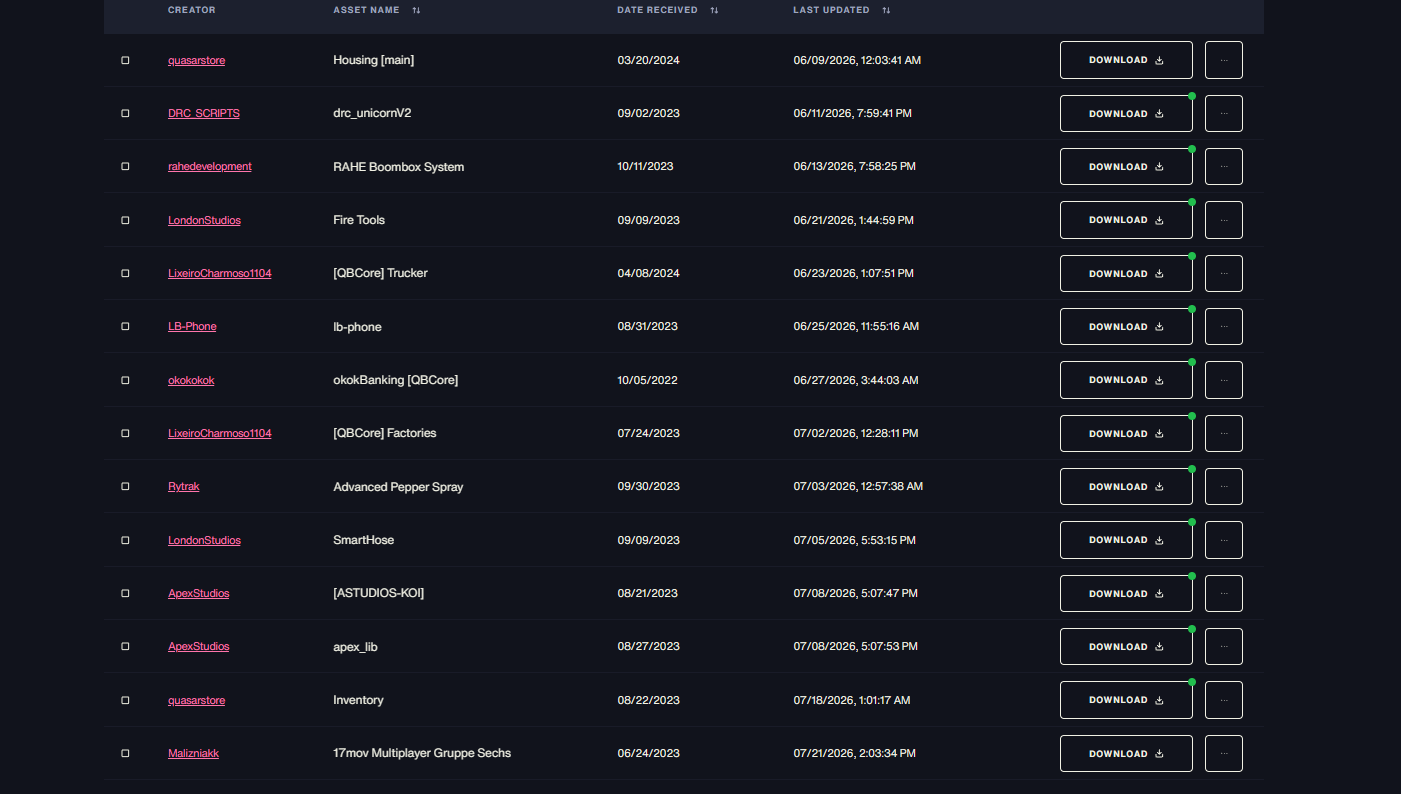Download the [ASTUDIOS-KOI] asset
This screenshot has width=1401, height=794.
tap(1126, 594)
